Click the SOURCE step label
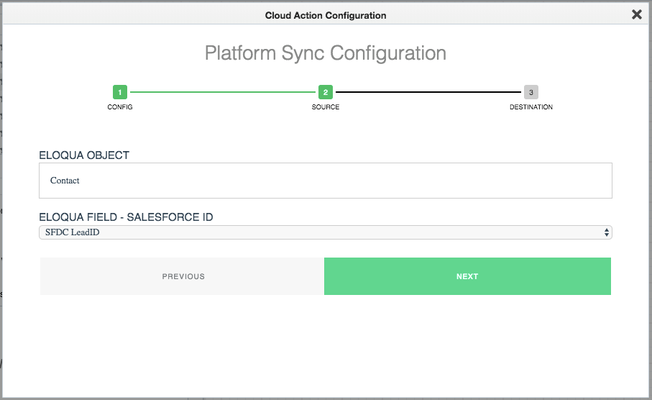The width and height of the screenshot is (652, 400). coord(326,107)
